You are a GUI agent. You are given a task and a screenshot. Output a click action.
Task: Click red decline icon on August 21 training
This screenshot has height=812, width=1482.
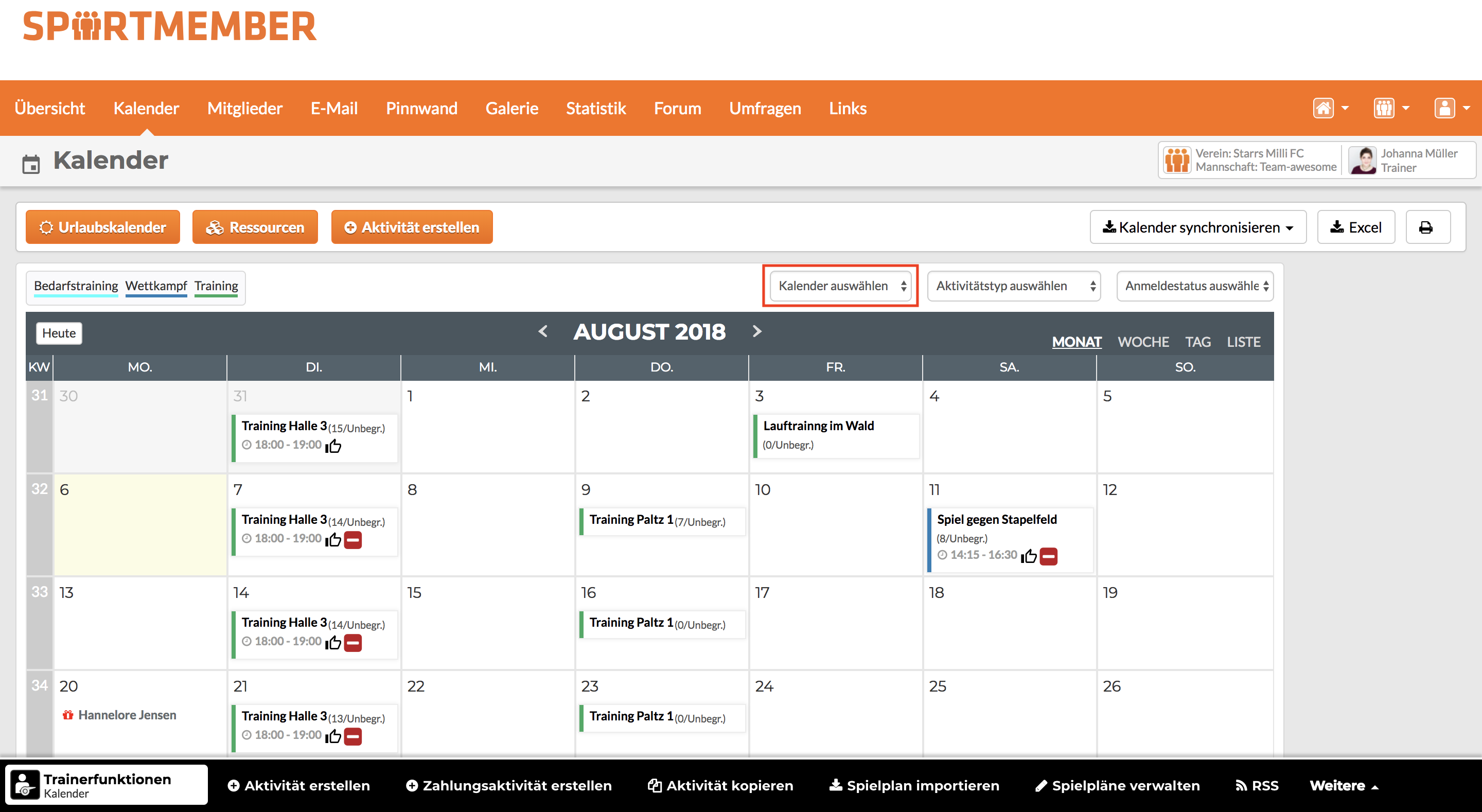coord(353,736)
